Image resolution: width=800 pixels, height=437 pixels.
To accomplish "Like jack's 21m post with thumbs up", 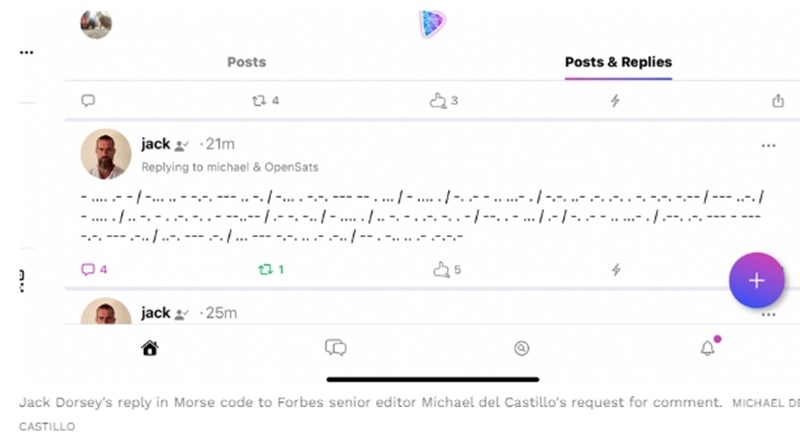I will (438, 269).
